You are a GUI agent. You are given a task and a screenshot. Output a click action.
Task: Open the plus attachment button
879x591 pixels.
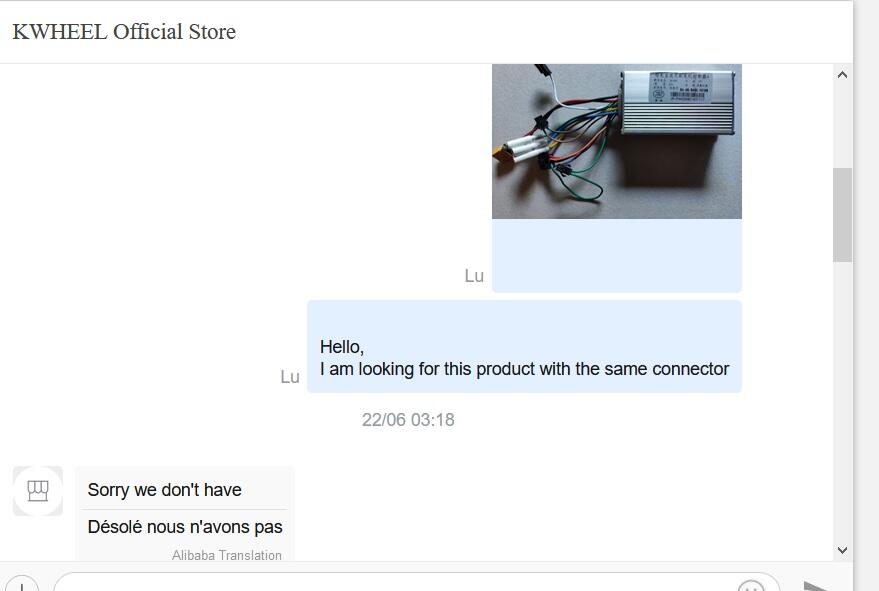pyautogui.click(x=21, y=583)
